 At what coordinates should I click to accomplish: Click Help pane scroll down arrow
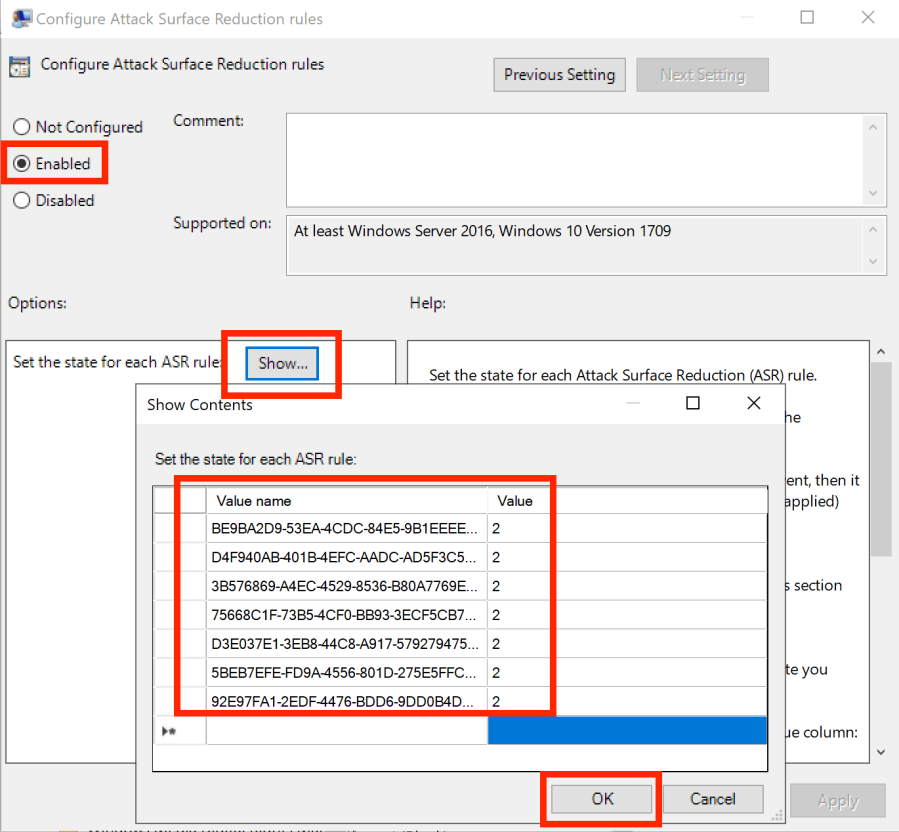coord(881,752)
